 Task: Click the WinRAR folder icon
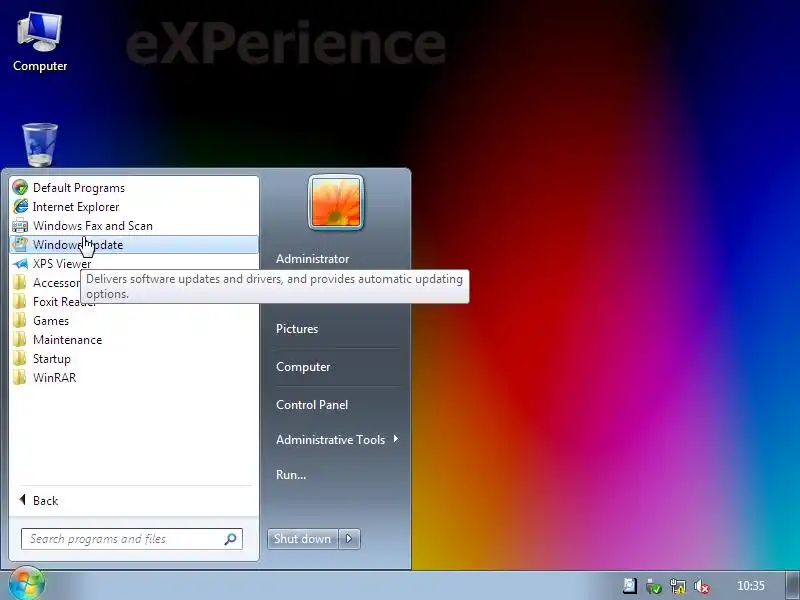[x=20, y=378]
